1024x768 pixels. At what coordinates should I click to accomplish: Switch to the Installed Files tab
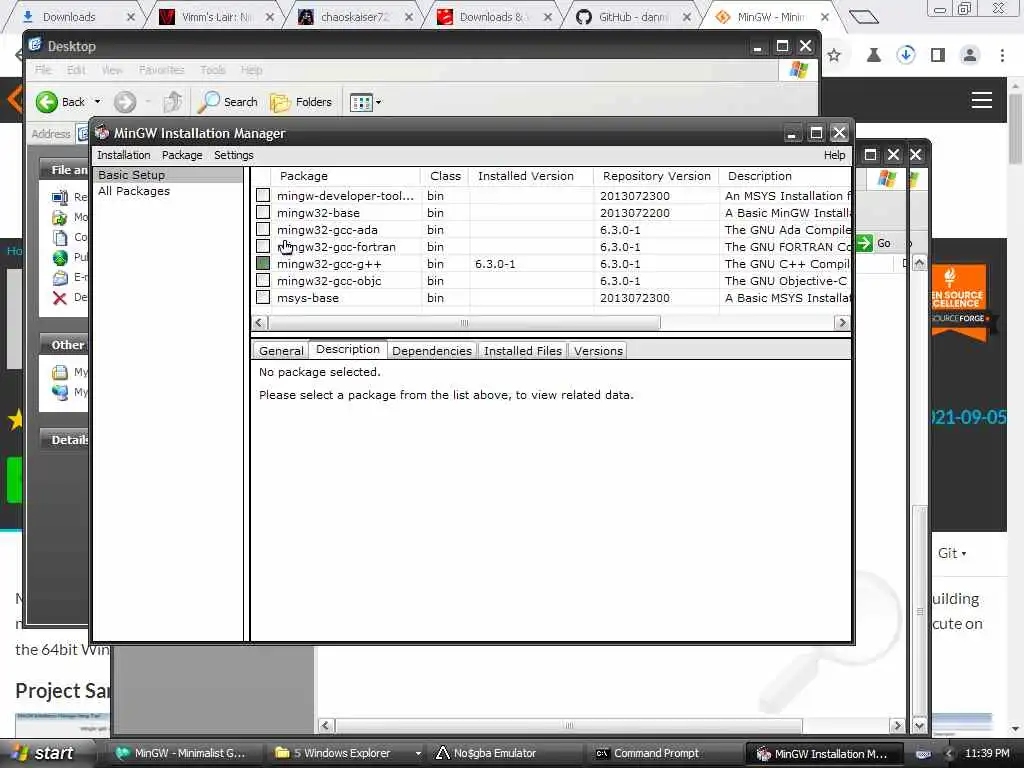pos(522,351)
